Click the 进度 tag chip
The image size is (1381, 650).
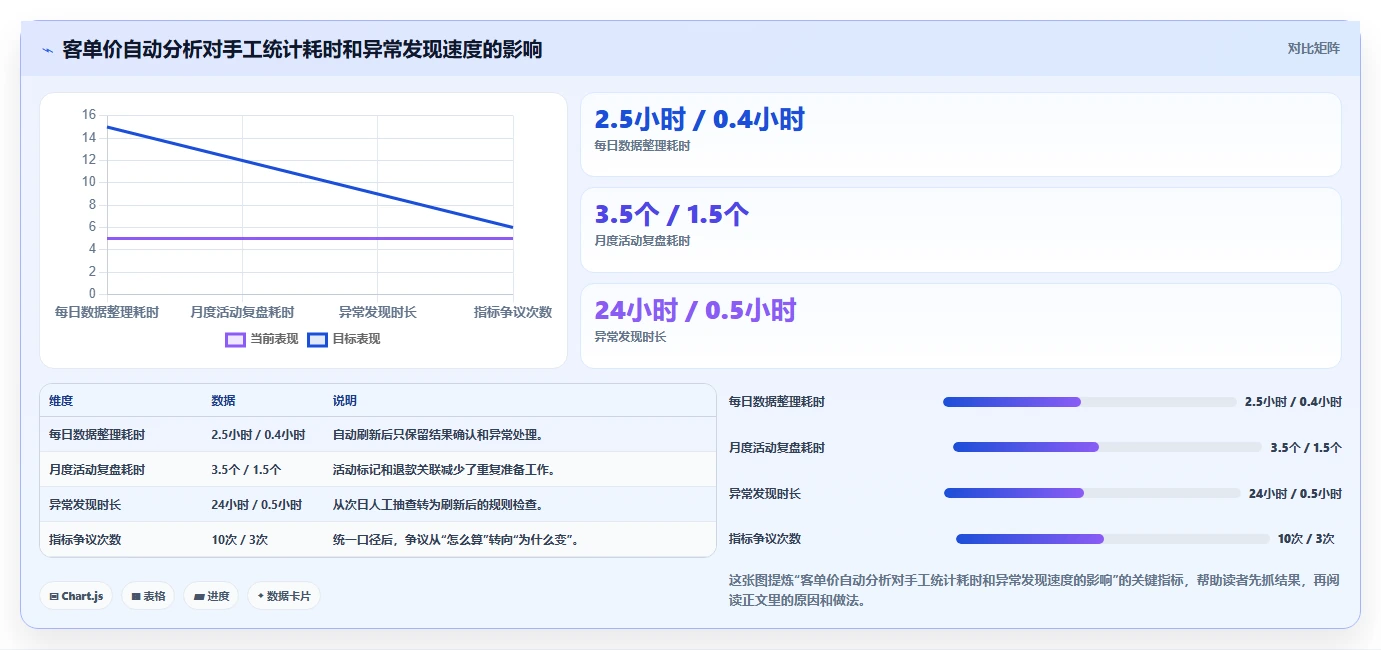pos(211,596)
